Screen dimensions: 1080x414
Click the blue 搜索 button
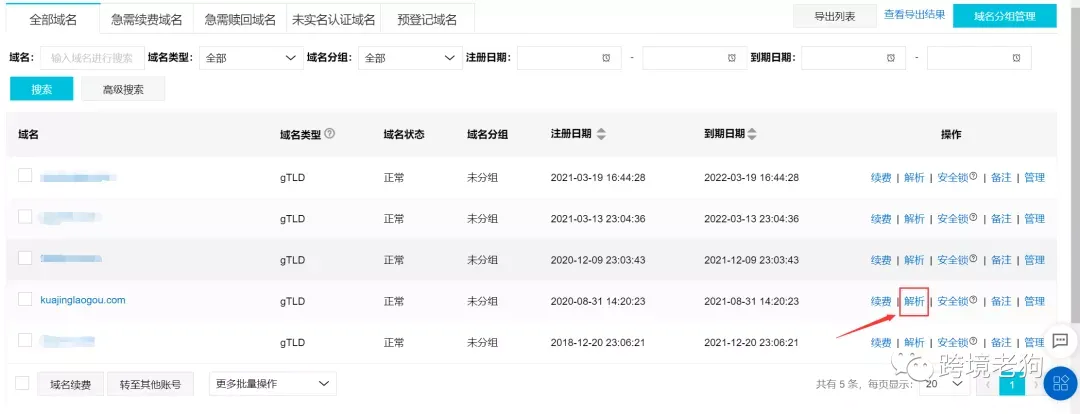(41, 89)
